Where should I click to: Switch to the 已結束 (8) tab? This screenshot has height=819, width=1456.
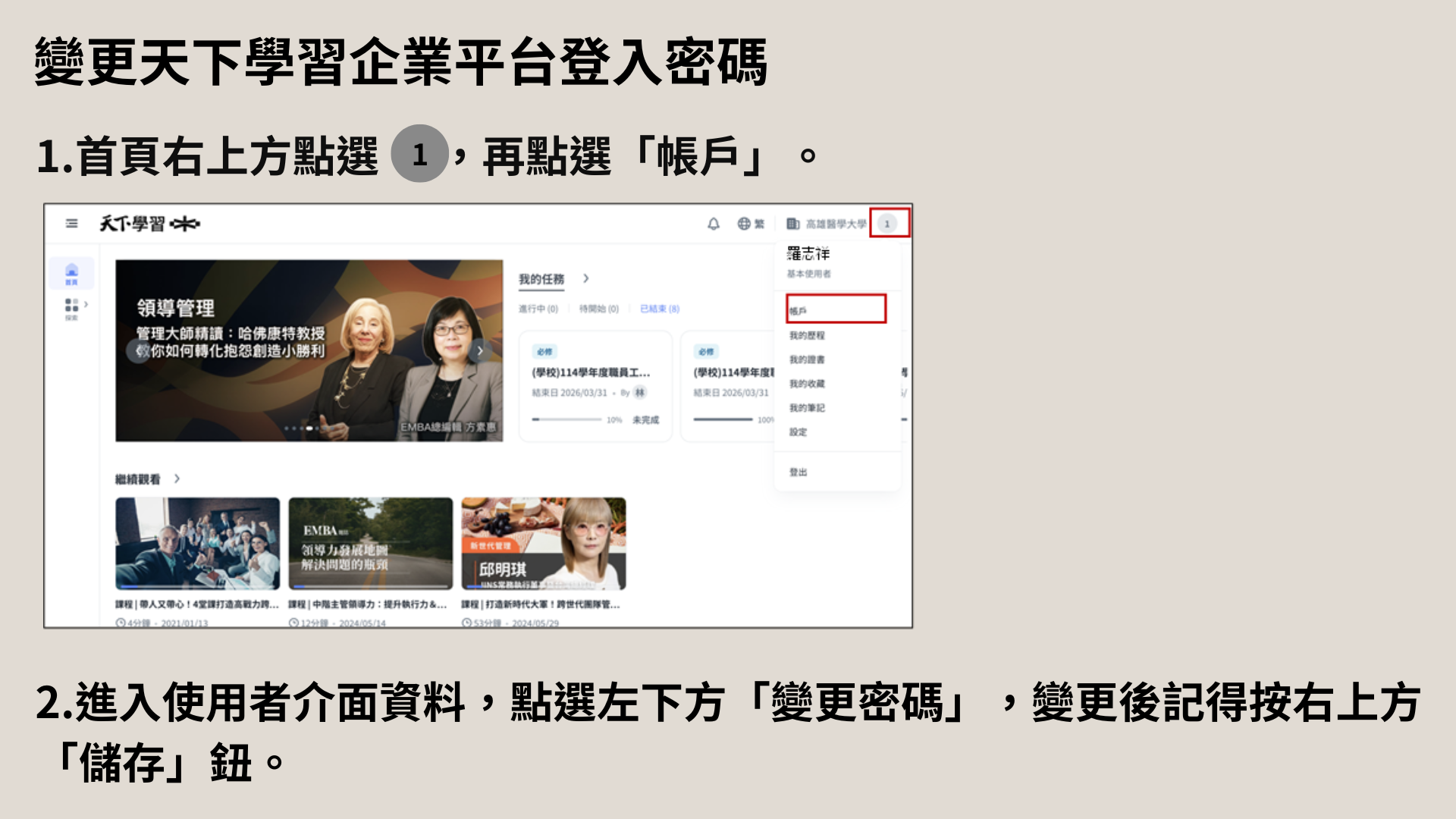[660, 309]
